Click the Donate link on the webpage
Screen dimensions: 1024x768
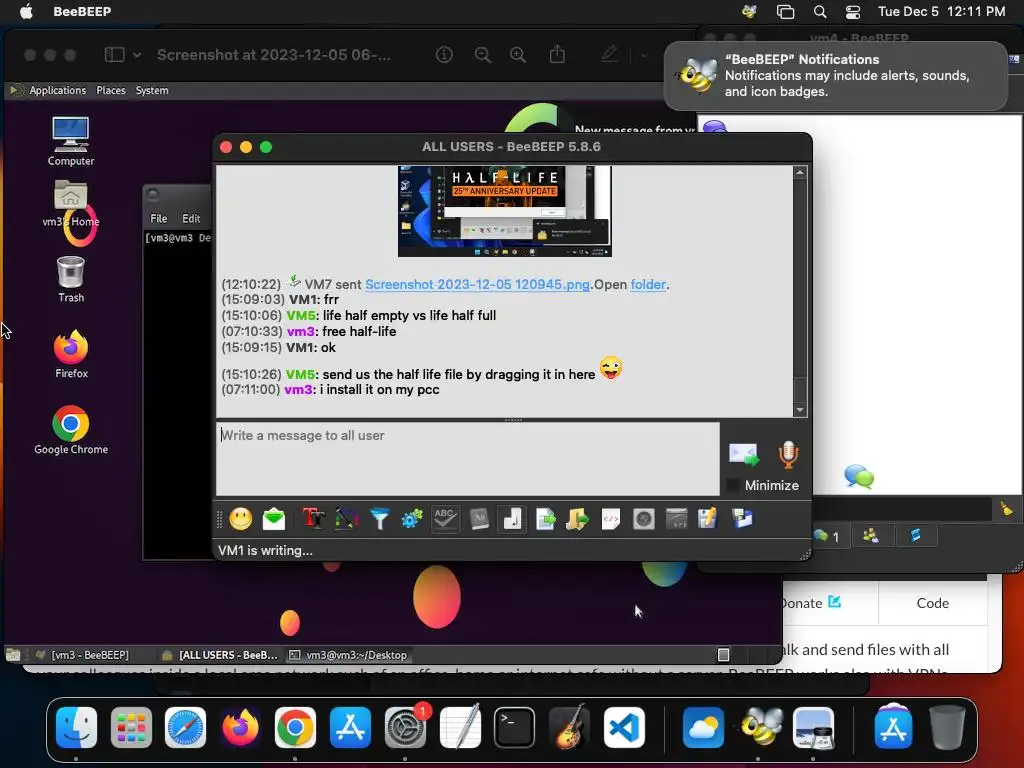[x=810, y=603]
